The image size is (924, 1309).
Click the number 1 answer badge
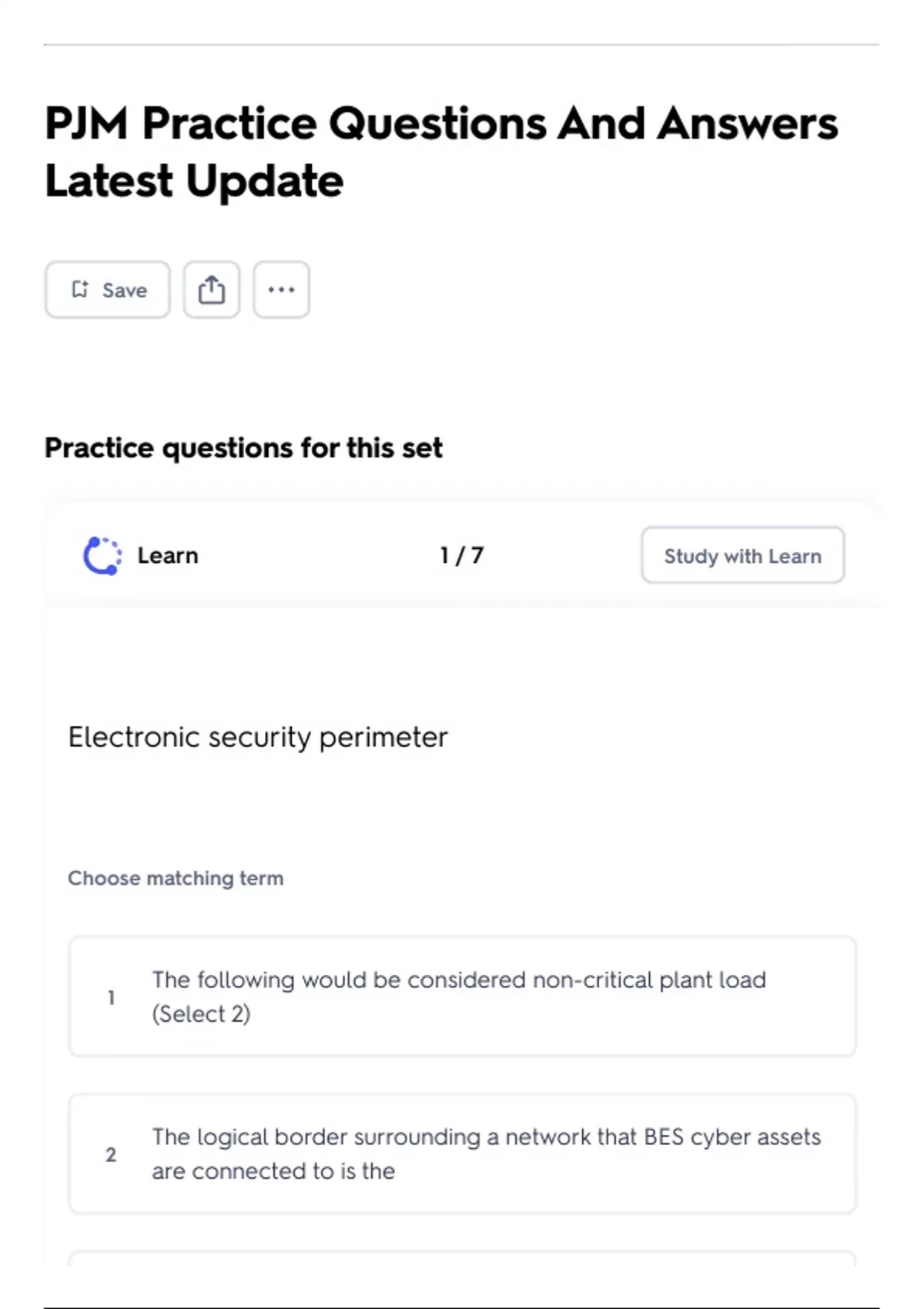point(111,998)
